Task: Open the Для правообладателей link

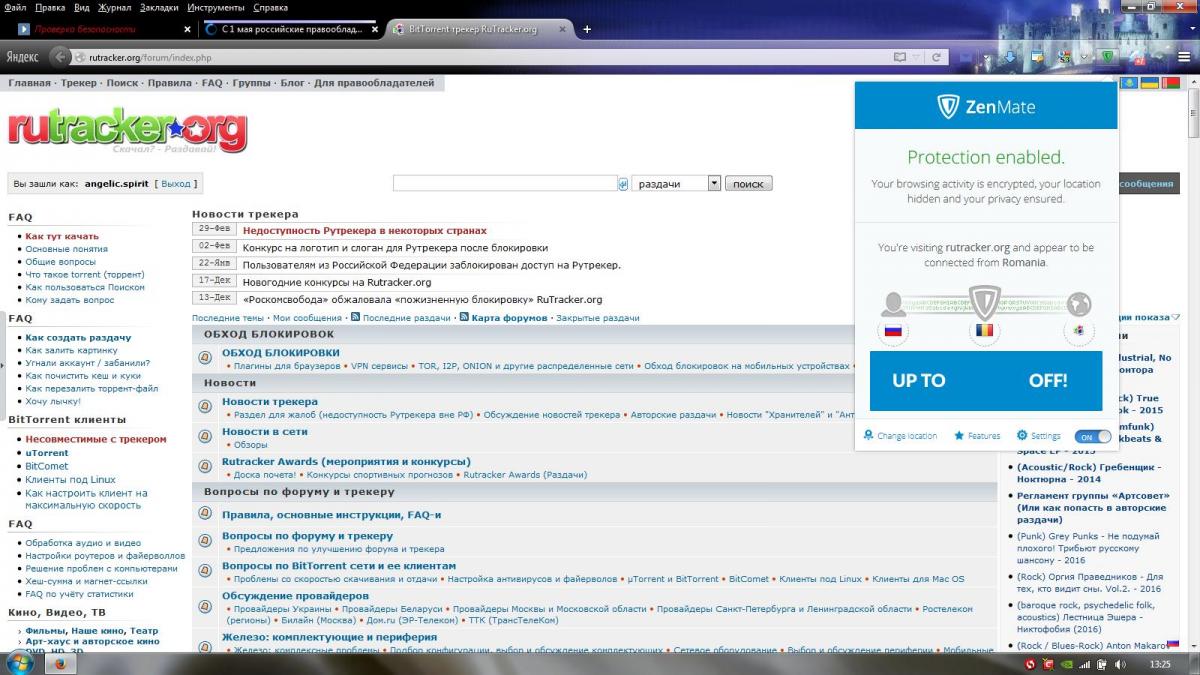Action: pos(374,83)
